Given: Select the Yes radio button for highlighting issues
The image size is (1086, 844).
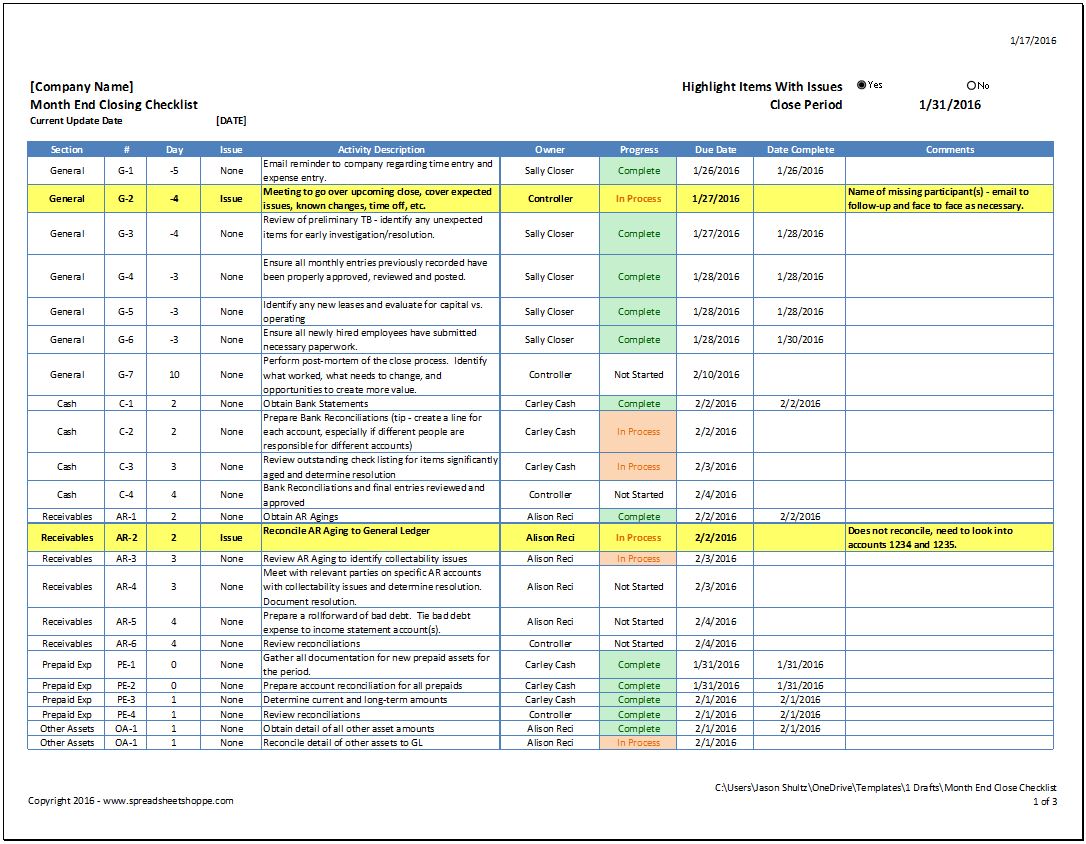Looking at the screenshot, I should pyautogui.click(x=862, y=85).
